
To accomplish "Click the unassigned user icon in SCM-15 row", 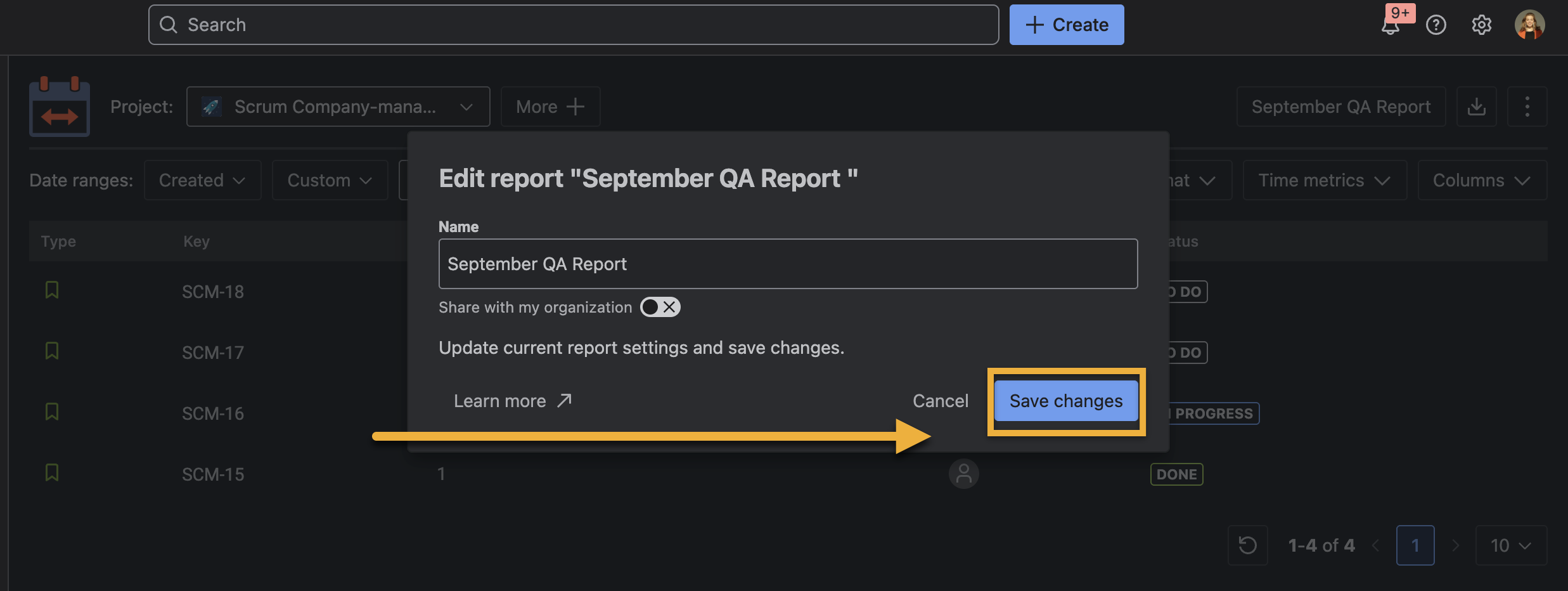I will [963, 474].
